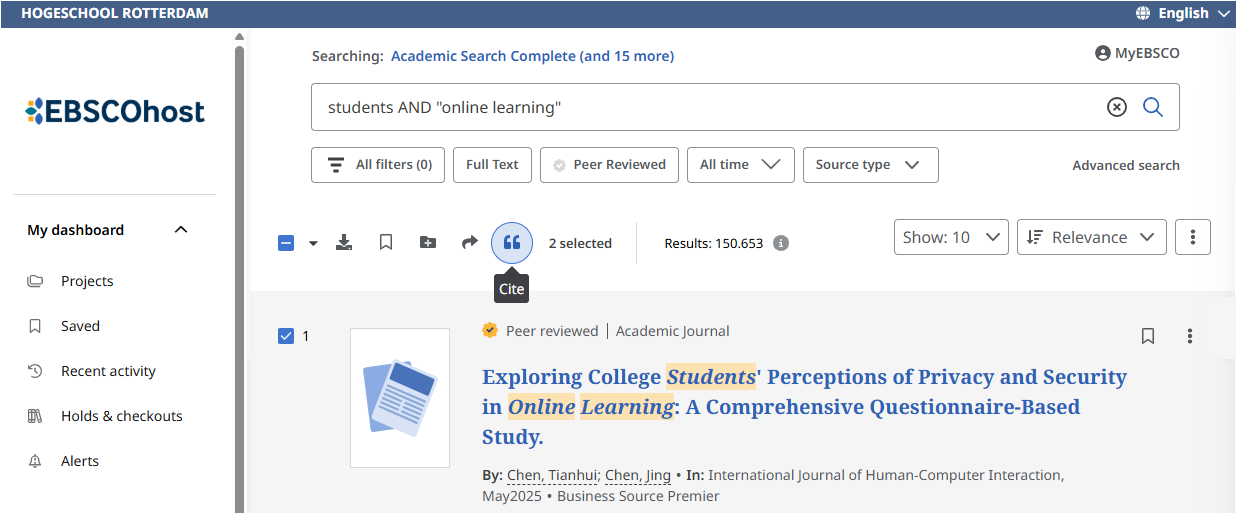This screenshot has height=513, width=1237.
Task: Click author Chen, Jing
Action: [x=638, y=475]
